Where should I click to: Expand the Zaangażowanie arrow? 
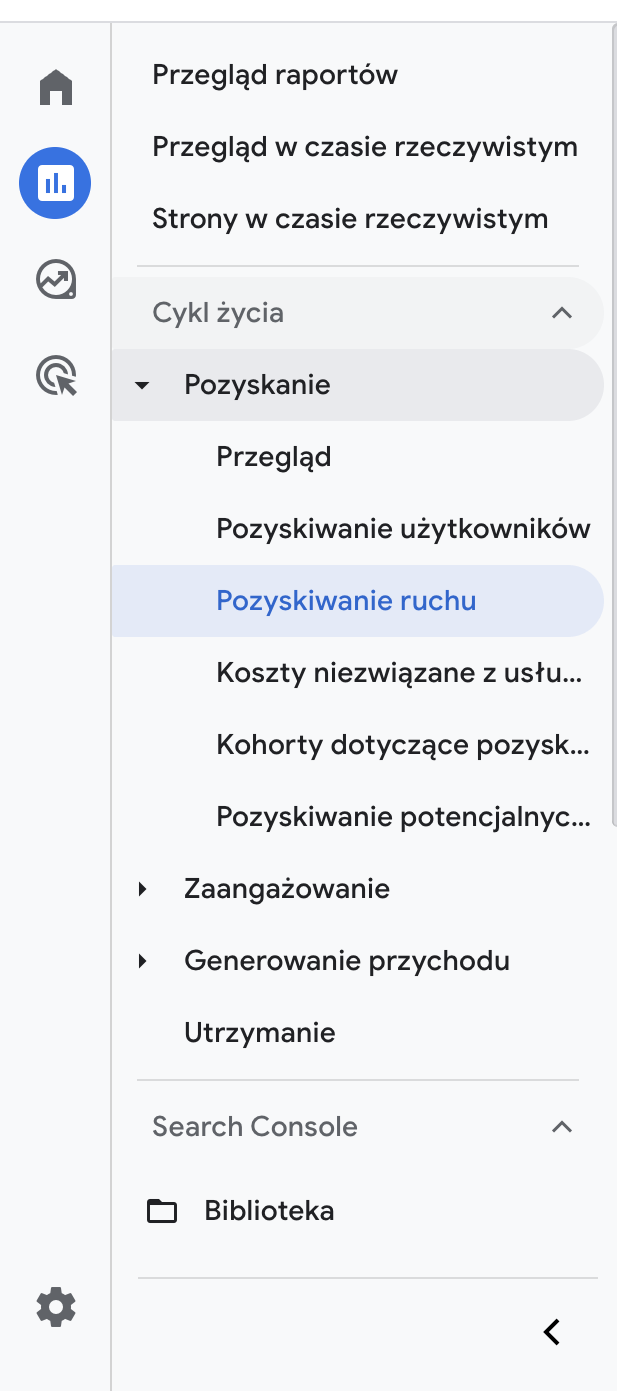[142, 889]
